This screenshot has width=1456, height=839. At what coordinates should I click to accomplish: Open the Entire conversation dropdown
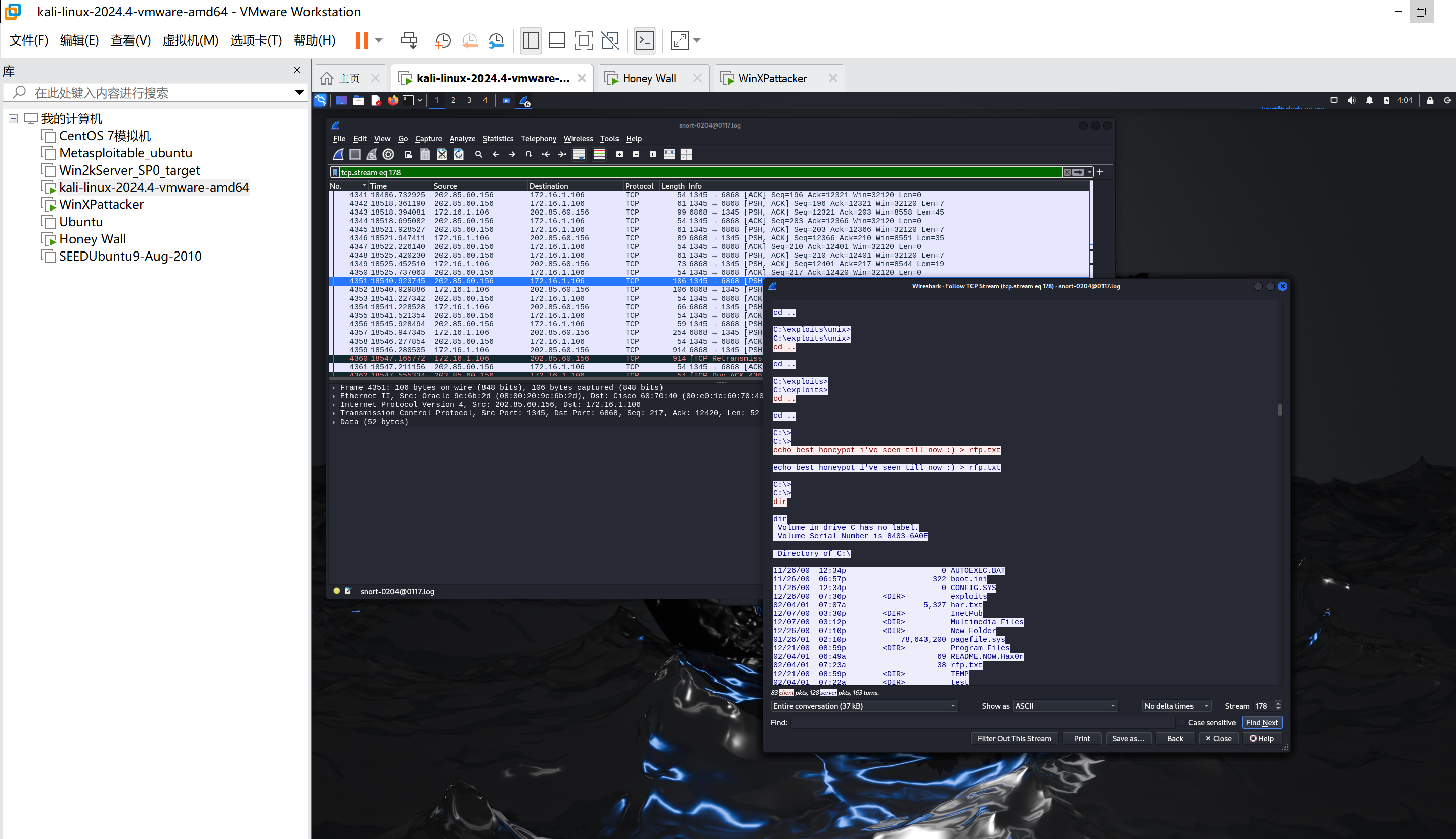[x=864, y=706]
